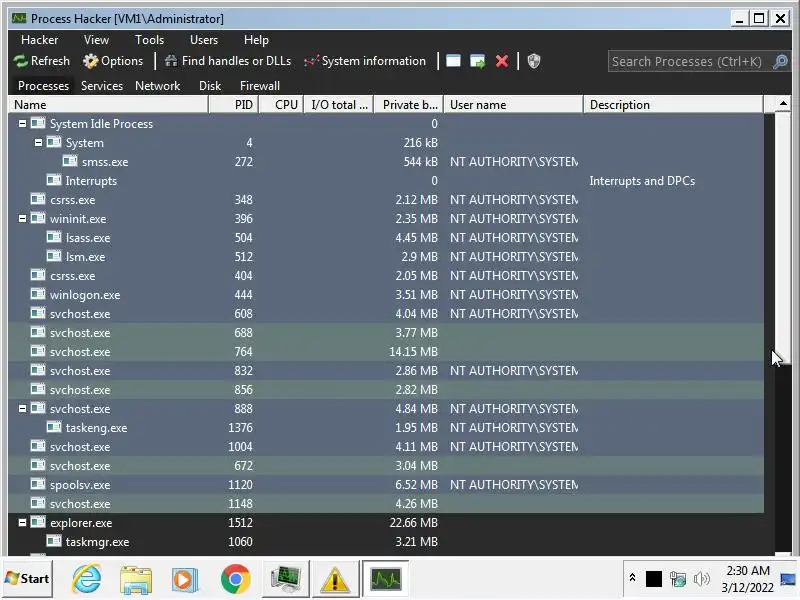800x600 pixels.
Task: Switch to the Network tab
Action: coord(158,86)
